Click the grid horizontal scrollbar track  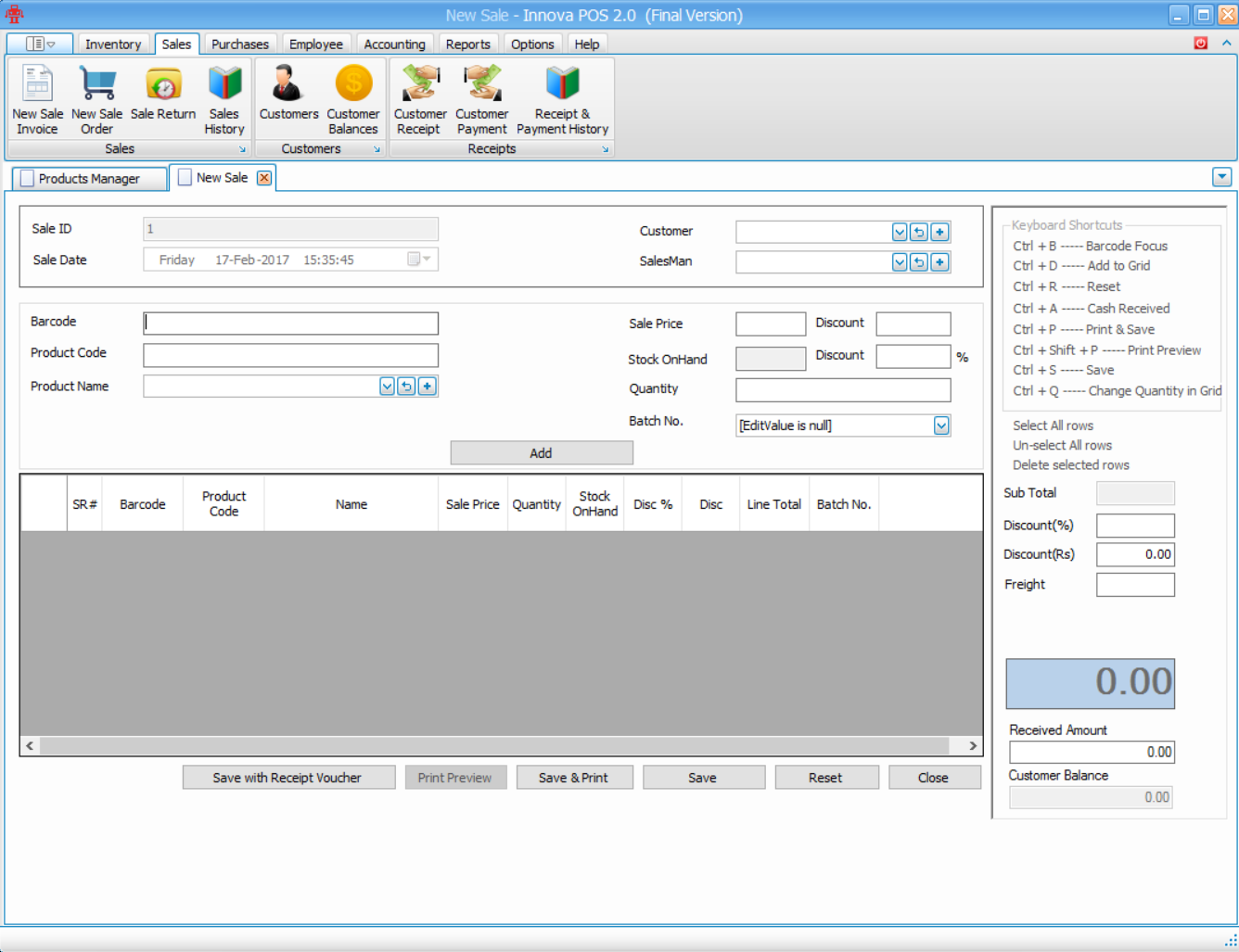pos(494,745)
